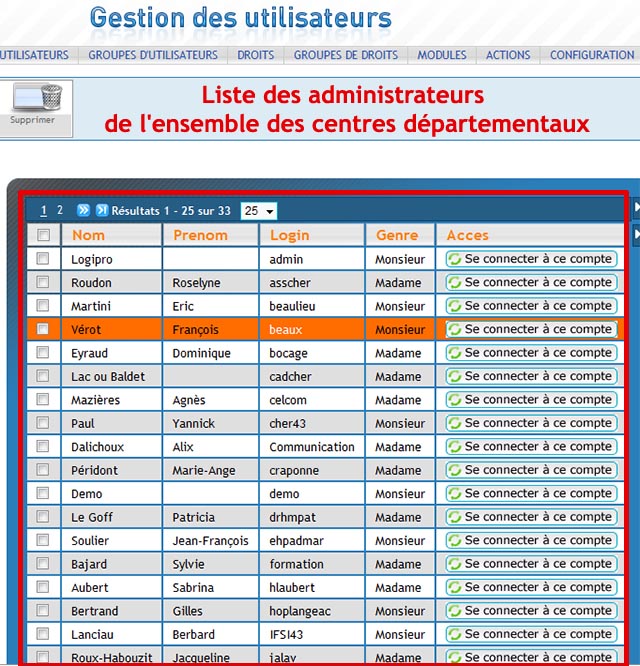Click Acces column header
The image size is (640, 666).
point(468,235)
